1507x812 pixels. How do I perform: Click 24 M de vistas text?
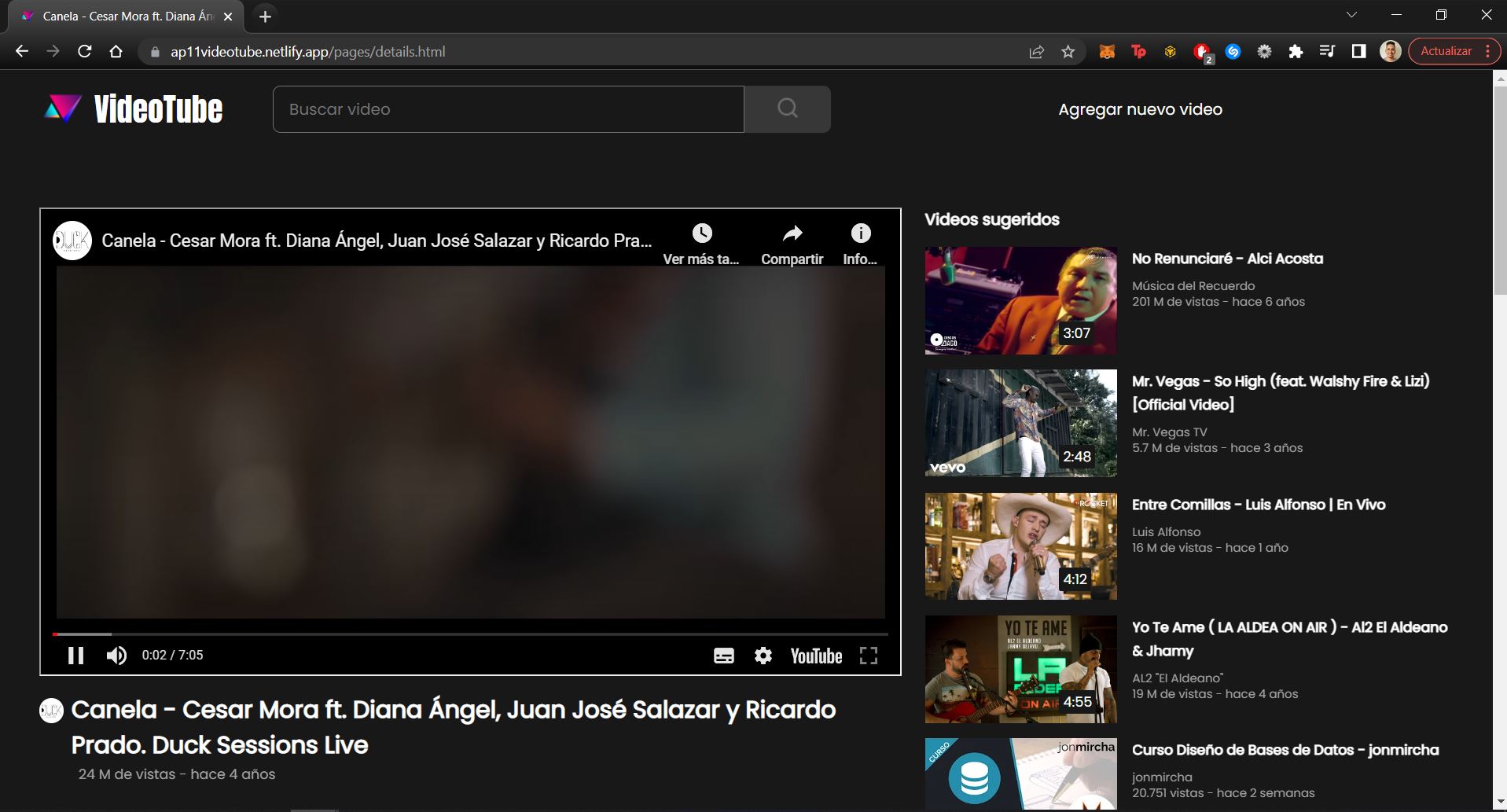[x=127, y=774]
